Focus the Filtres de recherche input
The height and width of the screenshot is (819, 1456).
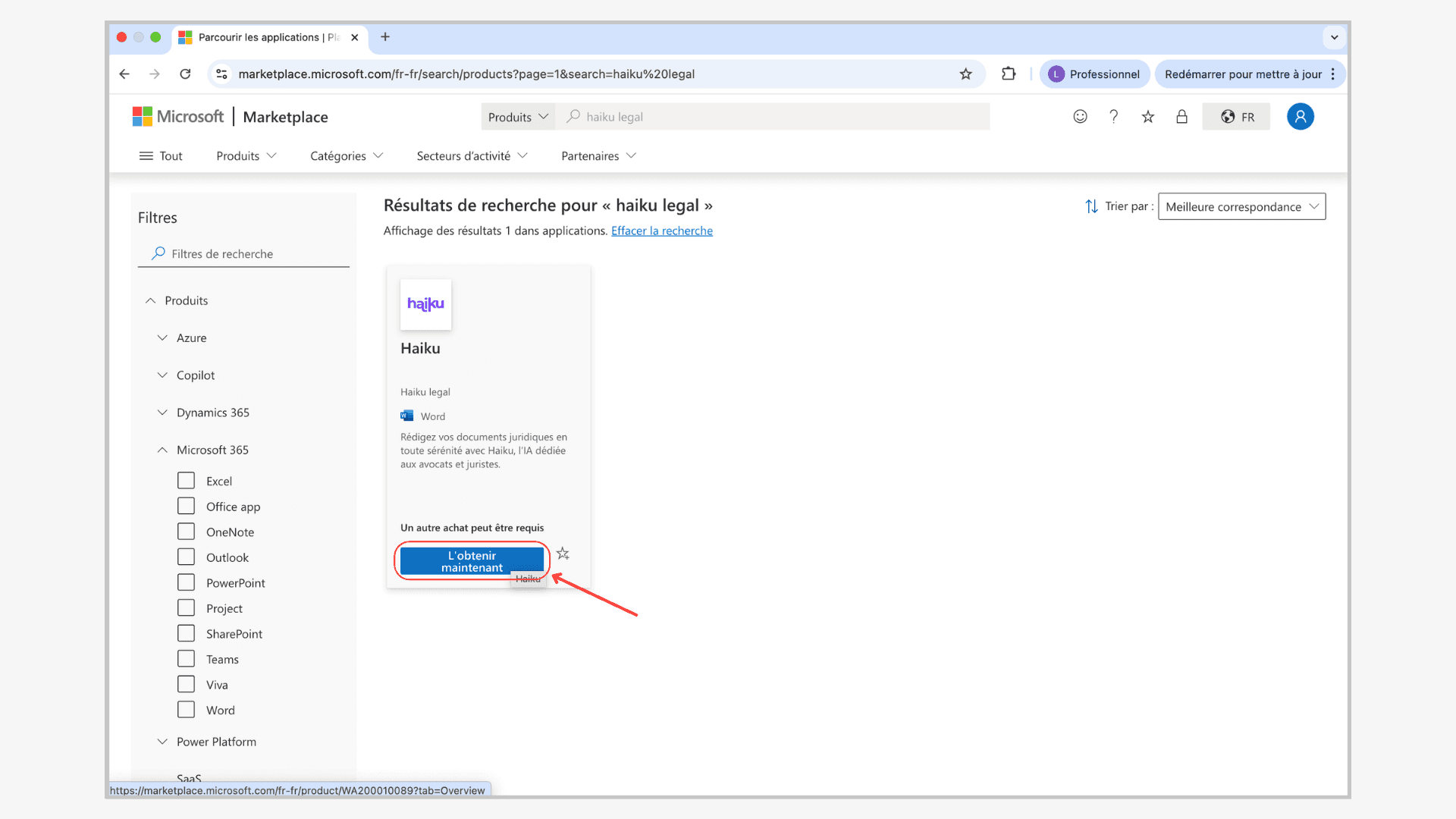(x=250, y=254)
